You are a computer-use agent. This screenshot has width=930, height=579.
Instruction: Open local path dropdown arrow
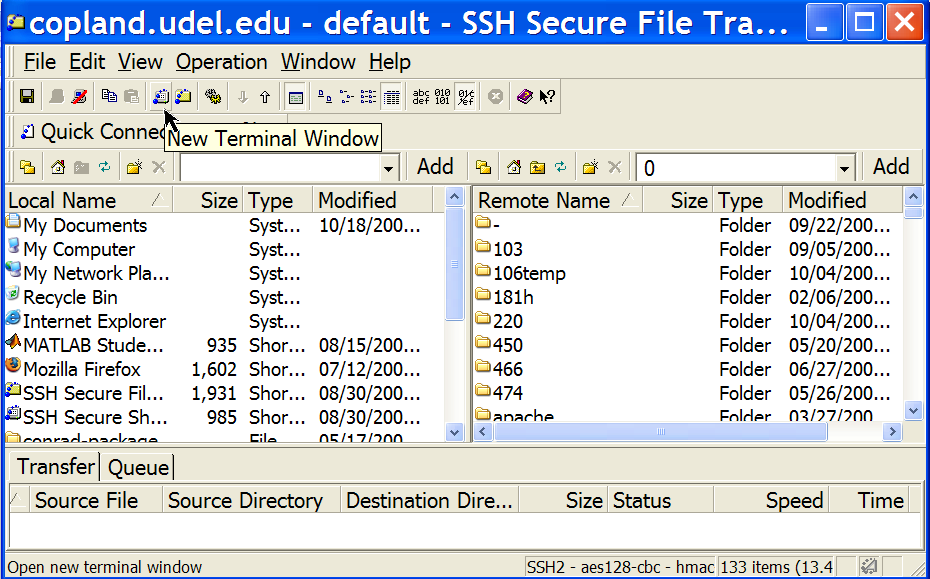point(388,169)
